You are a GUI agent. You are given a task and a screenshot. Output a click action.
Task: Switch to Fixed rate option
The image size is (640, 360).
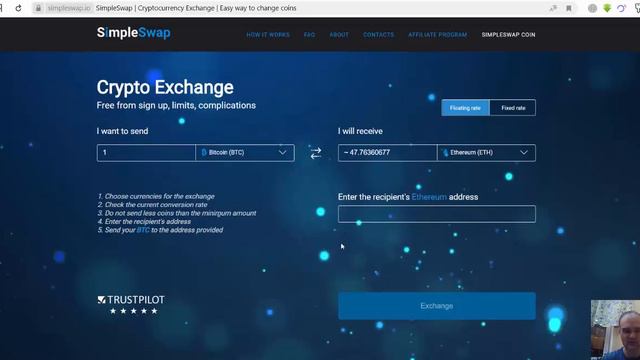tap(513, 108)
